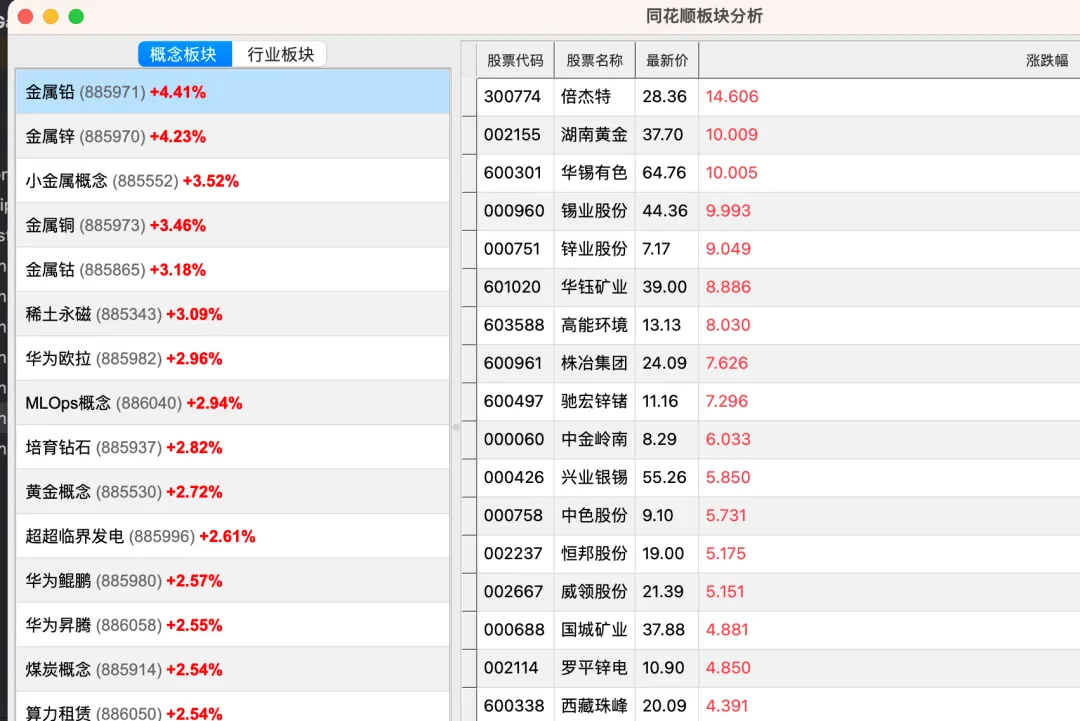Click stock code 002667

point(513,592)
